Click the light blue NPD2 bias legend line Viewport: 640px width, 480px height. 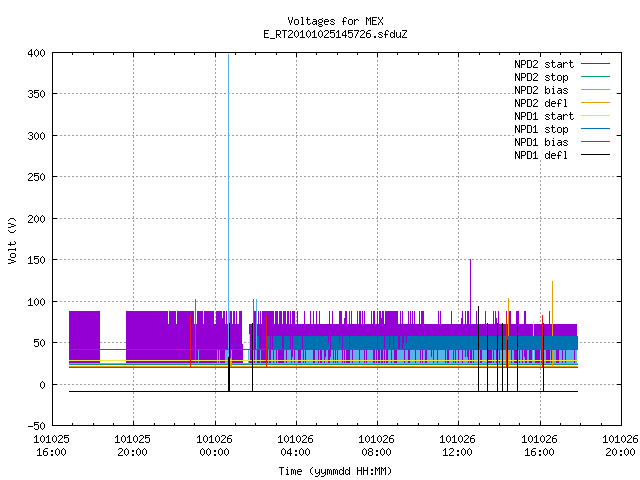596,90
